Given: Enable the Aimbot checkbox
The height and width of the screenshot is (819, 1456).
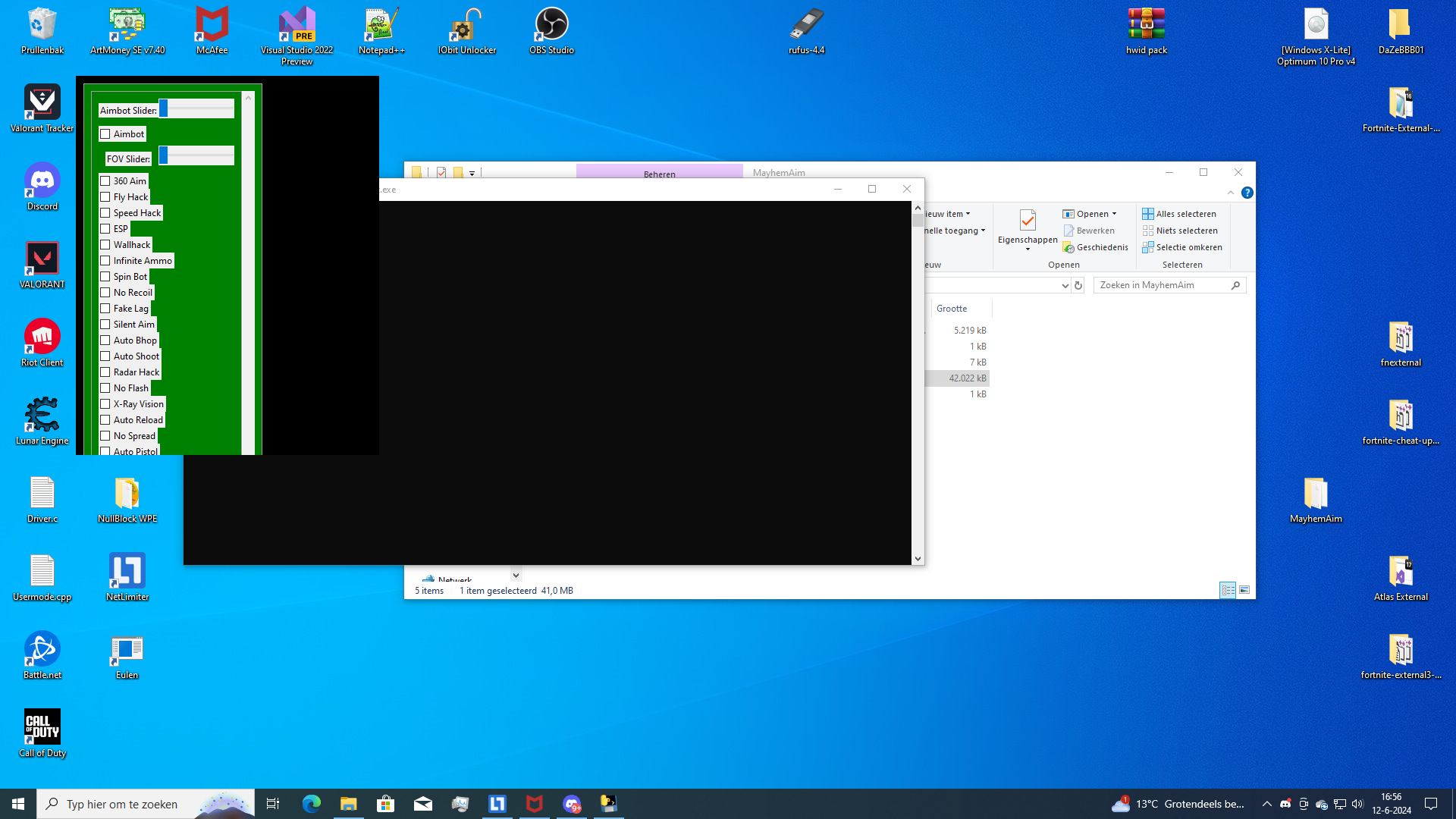Looking at the screenshot, I should 105,134.
